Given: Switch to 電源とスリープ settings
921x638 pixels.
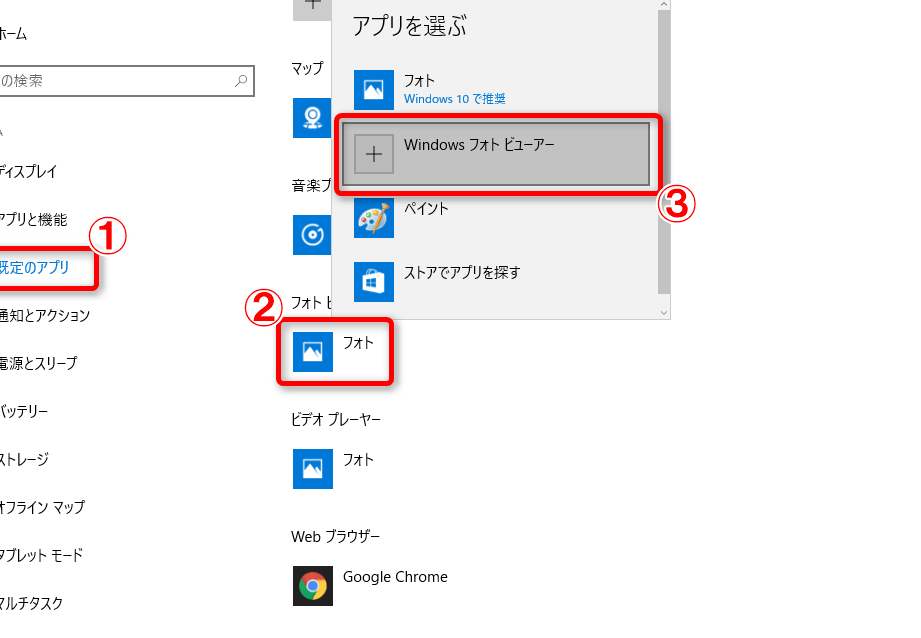Looking at the screenshot, I should click(38, 363).
